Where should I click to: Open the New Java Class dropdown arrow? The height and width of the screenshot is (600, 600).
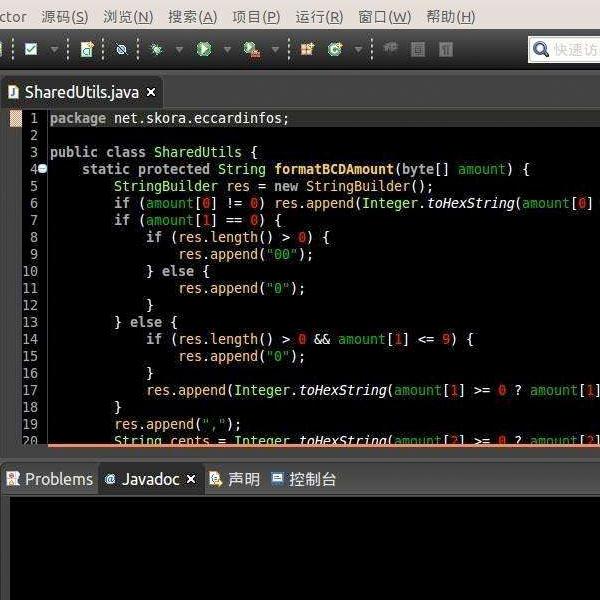[x=358, y=49]
